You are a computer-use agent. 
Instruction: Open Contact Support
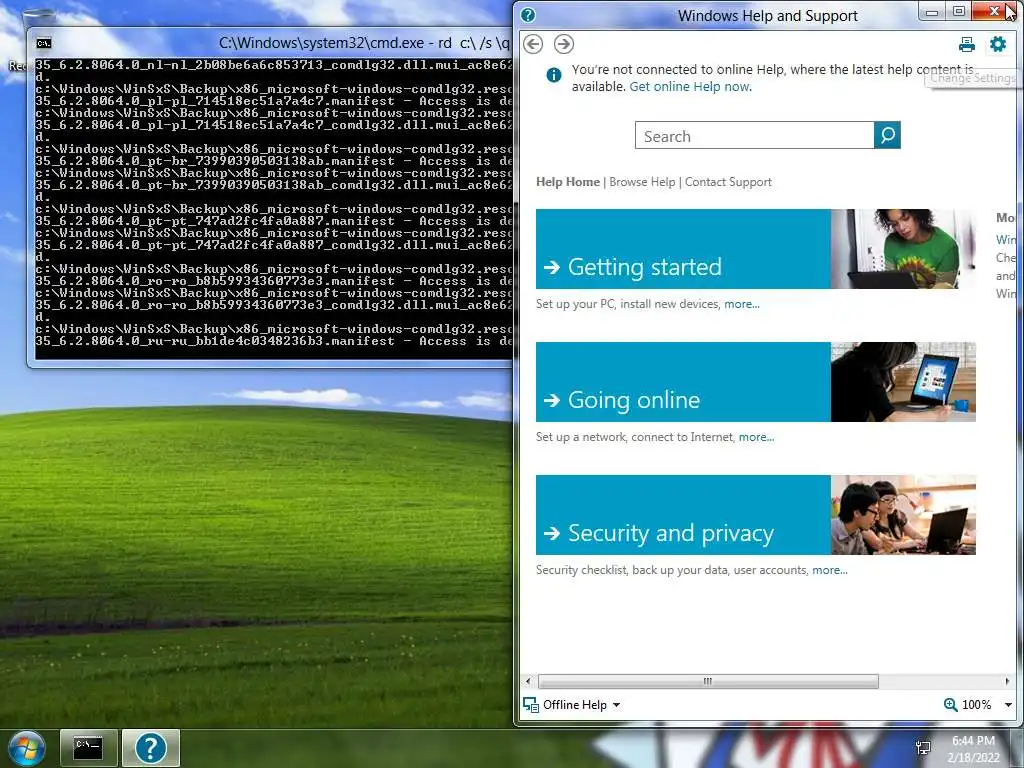[728, 182]
